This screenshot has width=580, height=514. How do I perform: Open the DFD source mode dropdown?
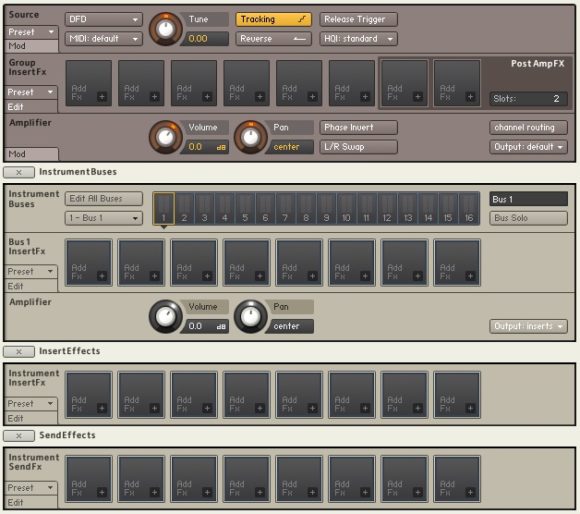coord(104,19)
